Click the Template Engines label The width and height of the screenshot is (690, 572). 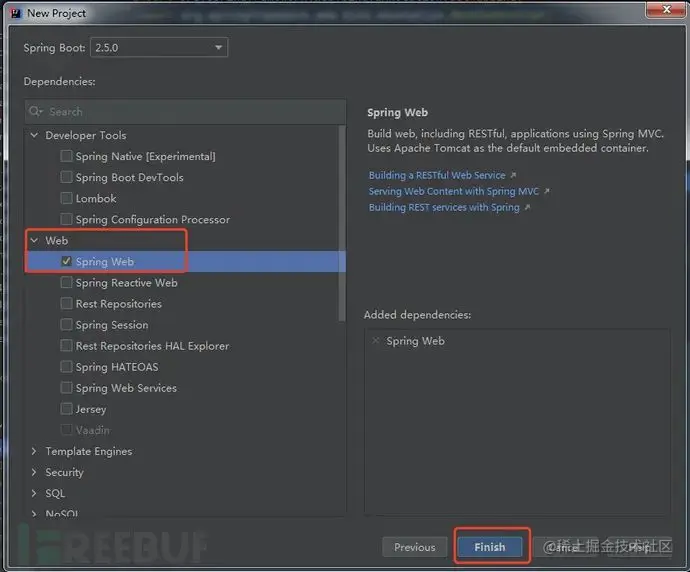coord(88,451)
